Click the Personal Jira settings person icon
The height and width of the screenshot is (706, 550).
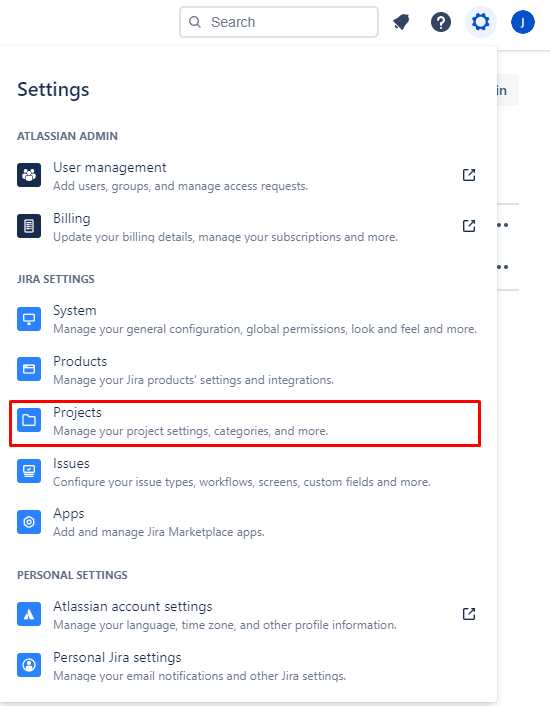[29, 665]
